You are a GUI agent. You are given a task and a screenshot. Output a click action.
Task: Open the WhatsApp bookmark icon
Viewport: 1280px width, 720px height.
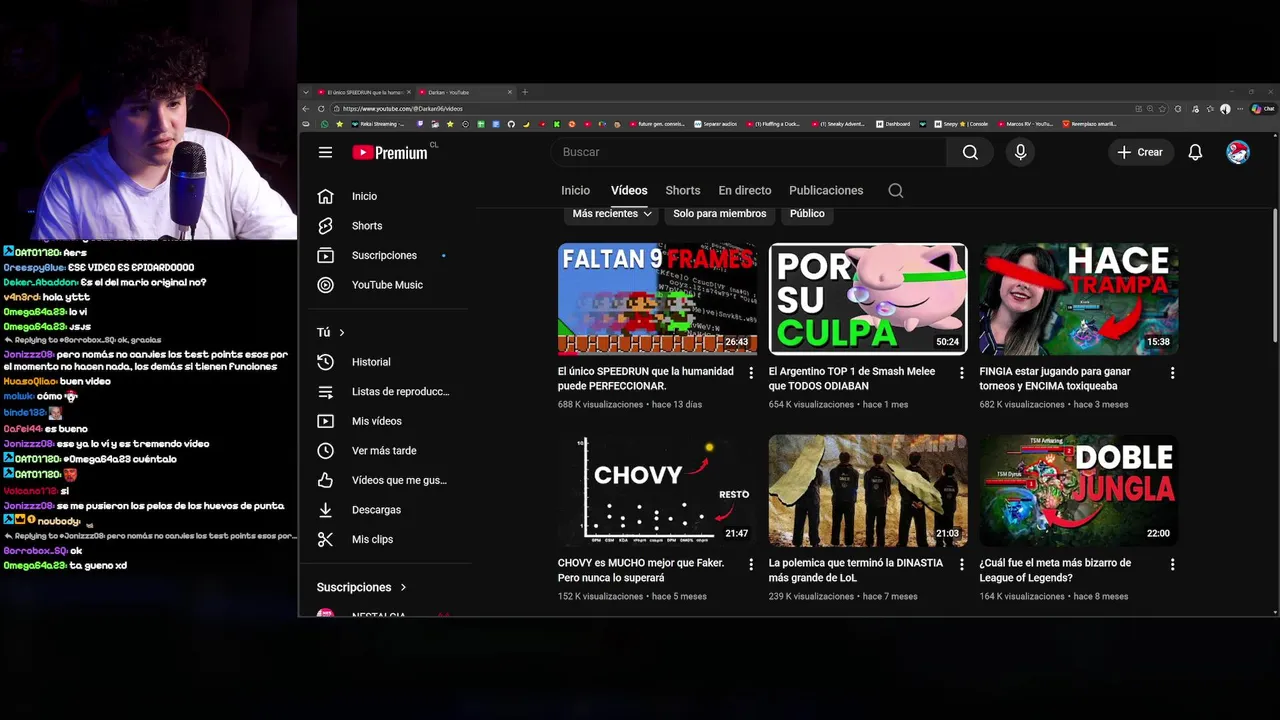(324, 124)
